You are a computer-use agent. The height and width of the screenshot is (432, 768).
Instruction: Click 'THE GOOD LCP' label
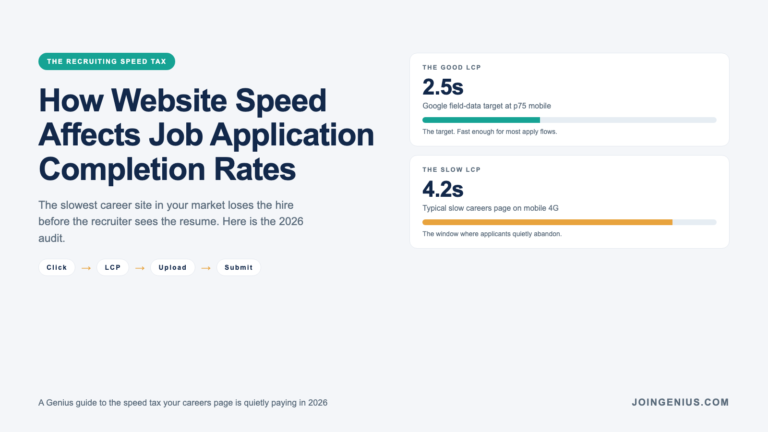452,68
